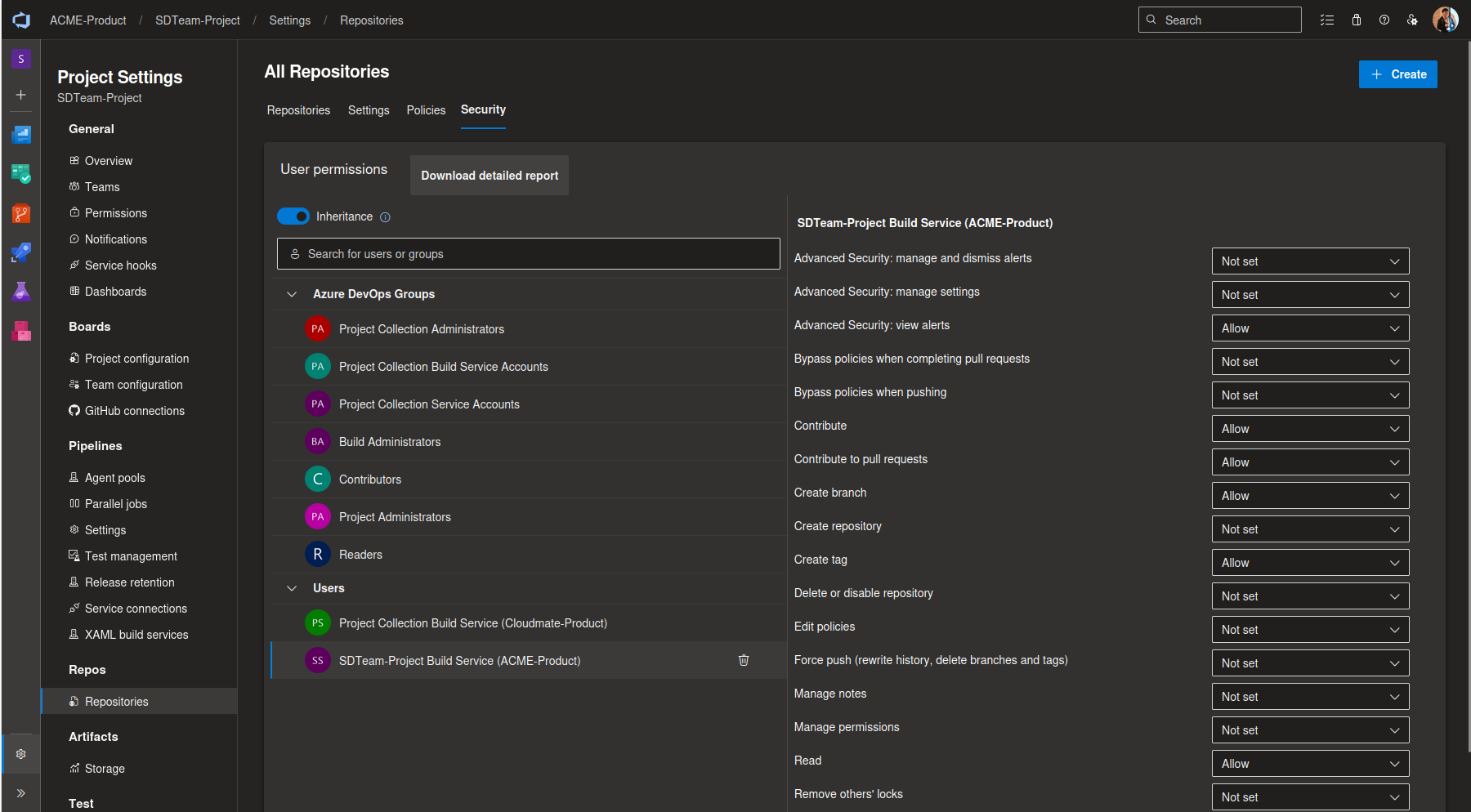Viewport: 1471px width, 812px height.
Task: Open Repos icon in left rail
Action: pos(21,214)
